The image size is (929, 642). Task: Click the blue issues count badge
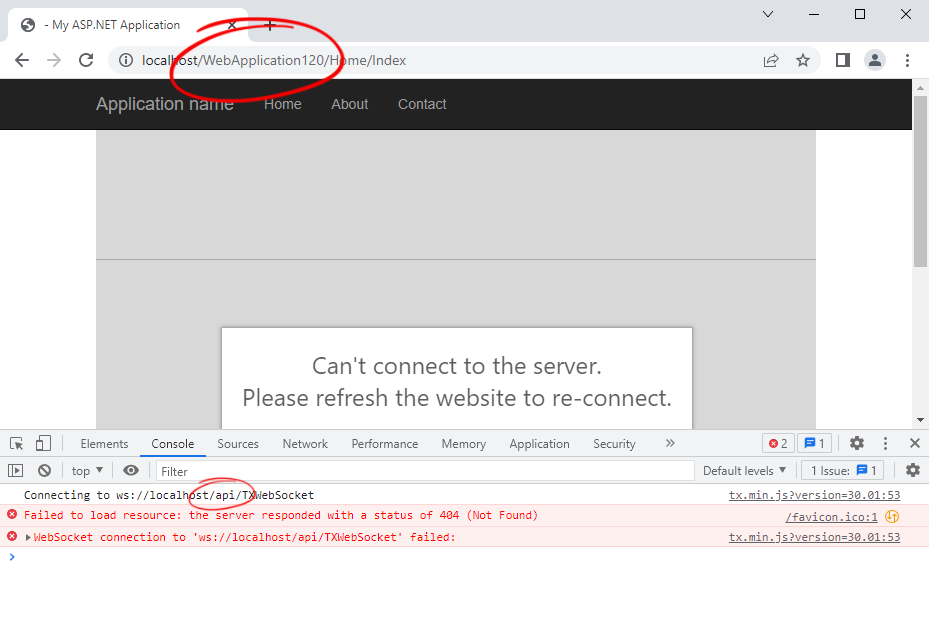pos(815,444)
